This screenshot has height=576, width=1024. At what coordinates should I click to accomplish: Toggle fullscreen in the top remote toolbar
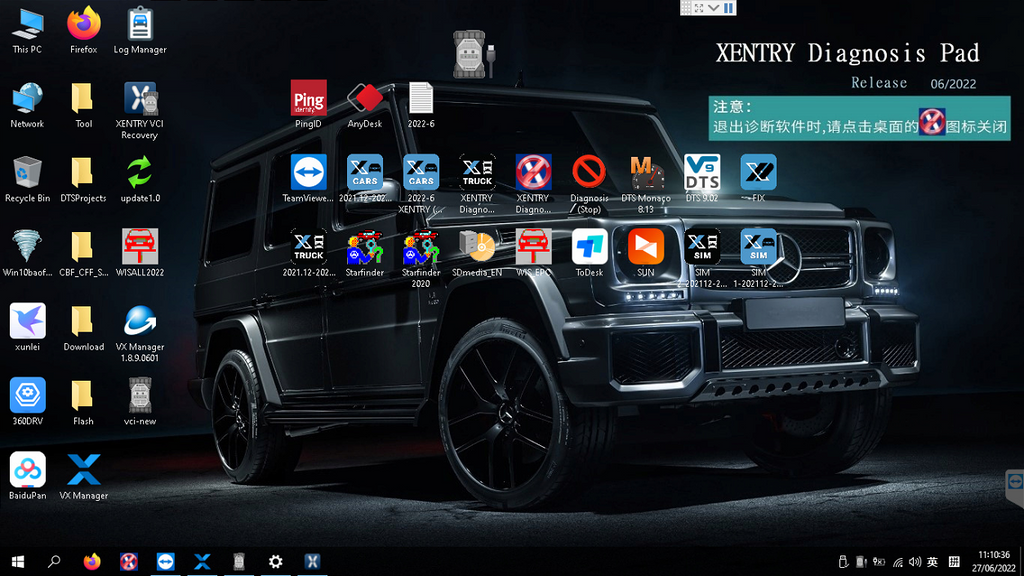tap(697, 7)
